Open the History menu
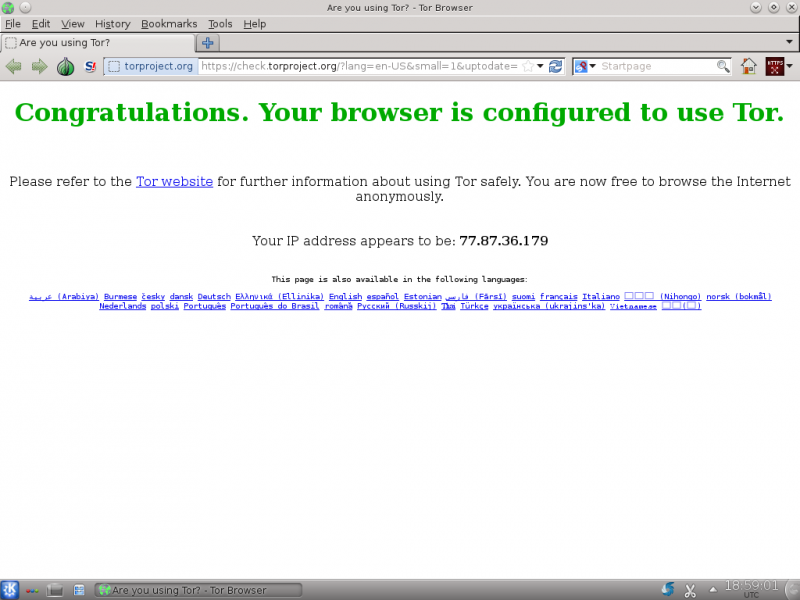The width and height of the screenshot is (800, 600). point(113,24)
